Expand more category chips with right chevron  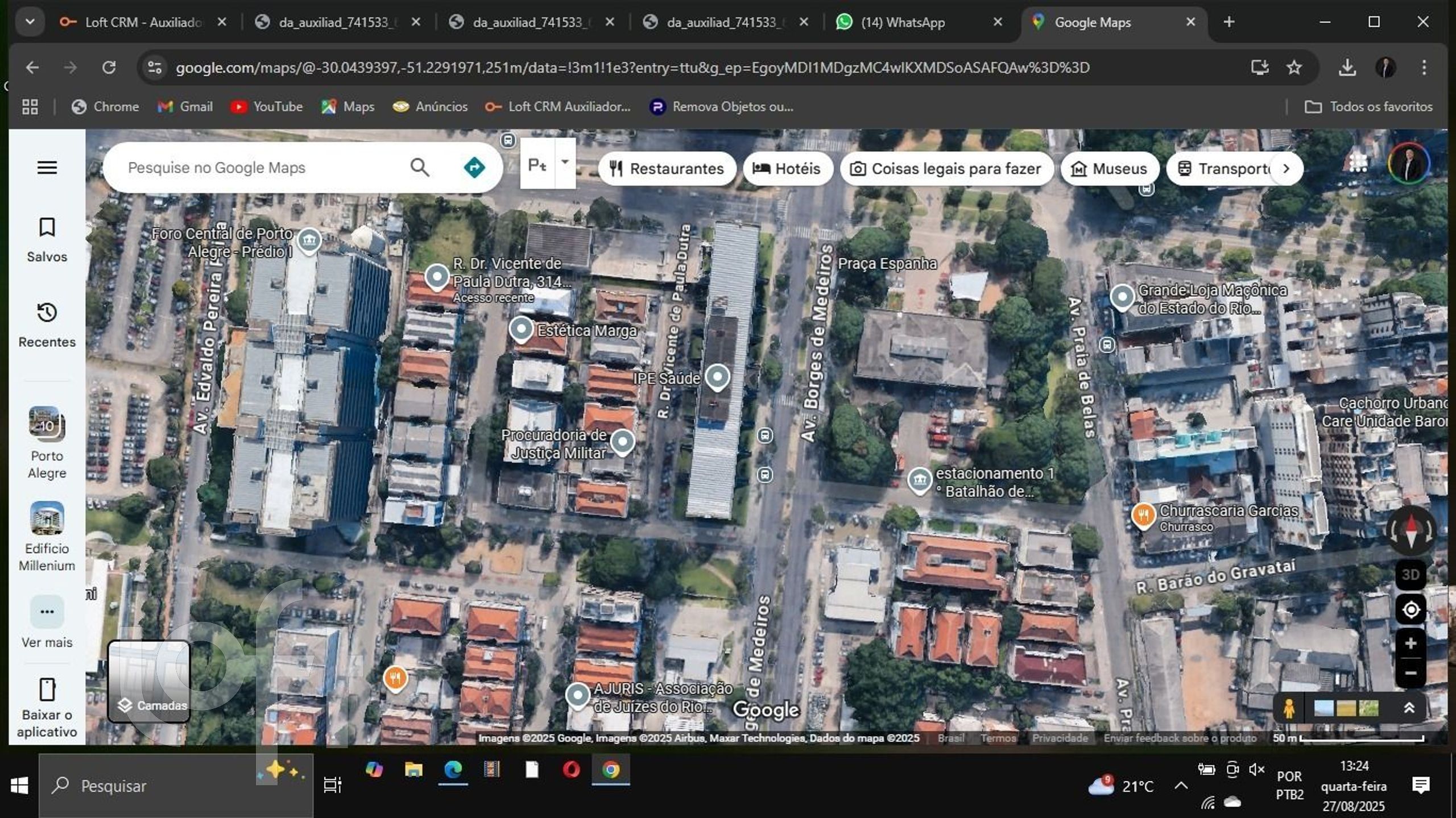[1286, 168]
